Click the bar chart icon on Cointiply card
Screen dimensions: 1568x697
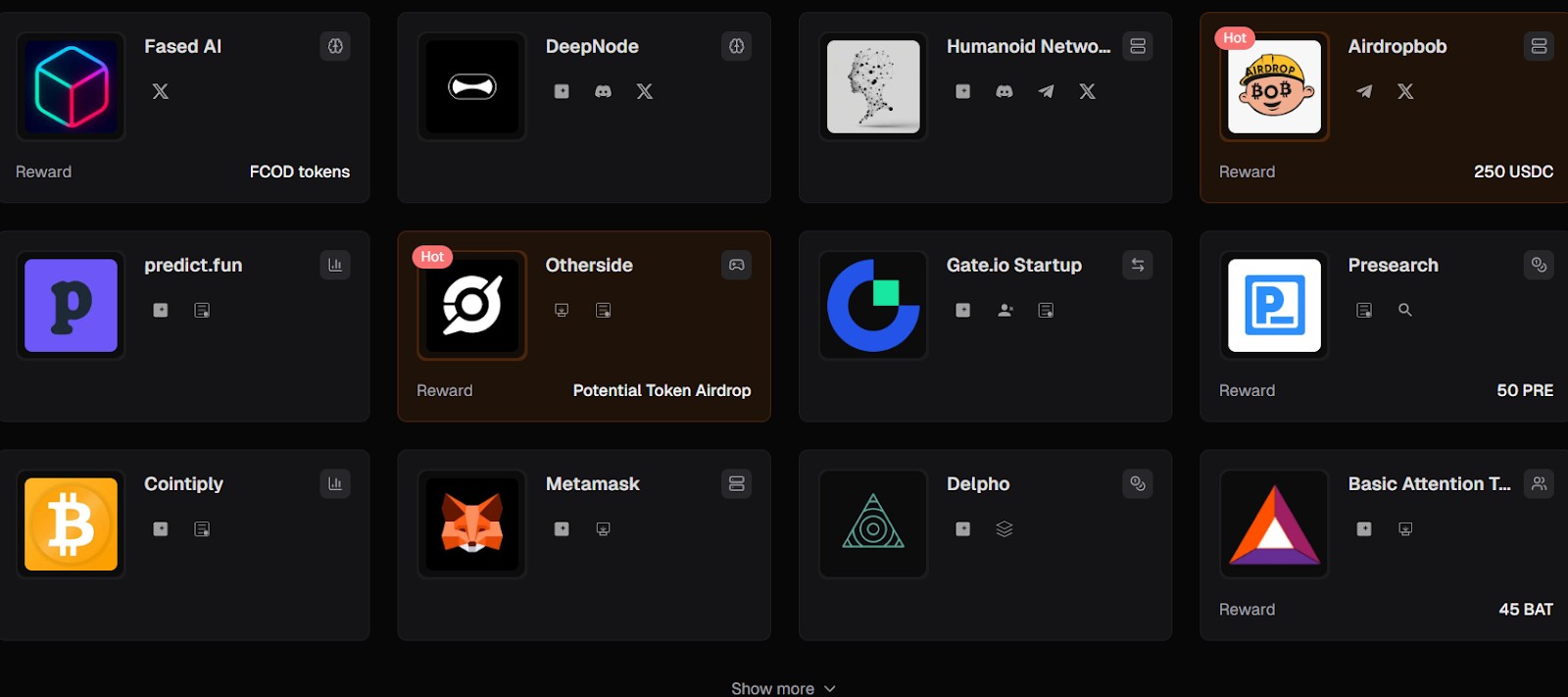tap(335, 483)
